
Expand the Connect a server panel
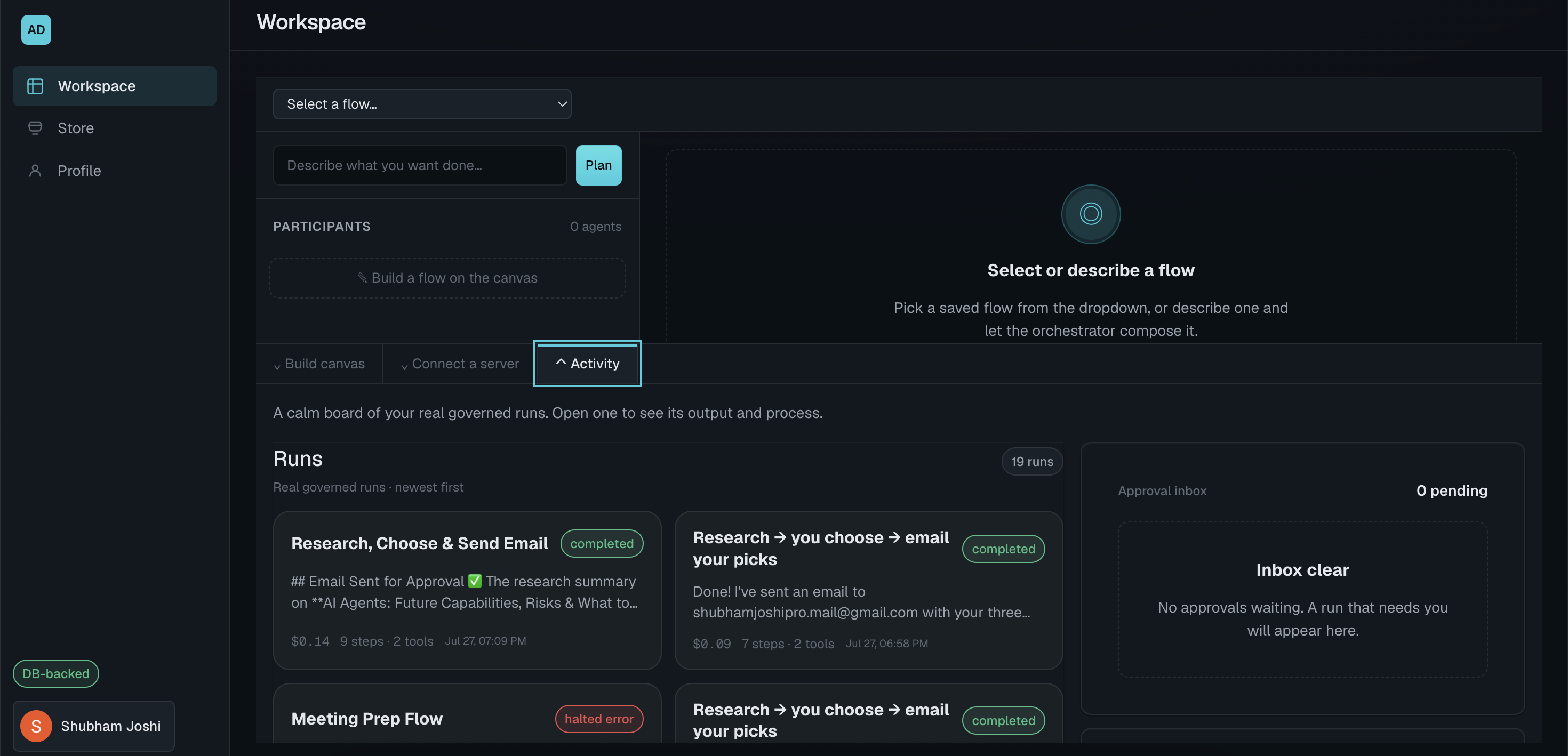pos(460,364)
